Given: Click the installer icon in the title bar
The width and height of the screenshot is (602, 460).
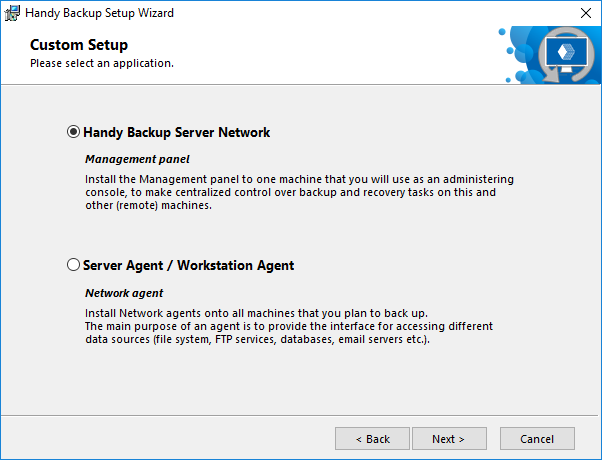Looking at the screenshot, I should tap(12, 13).
